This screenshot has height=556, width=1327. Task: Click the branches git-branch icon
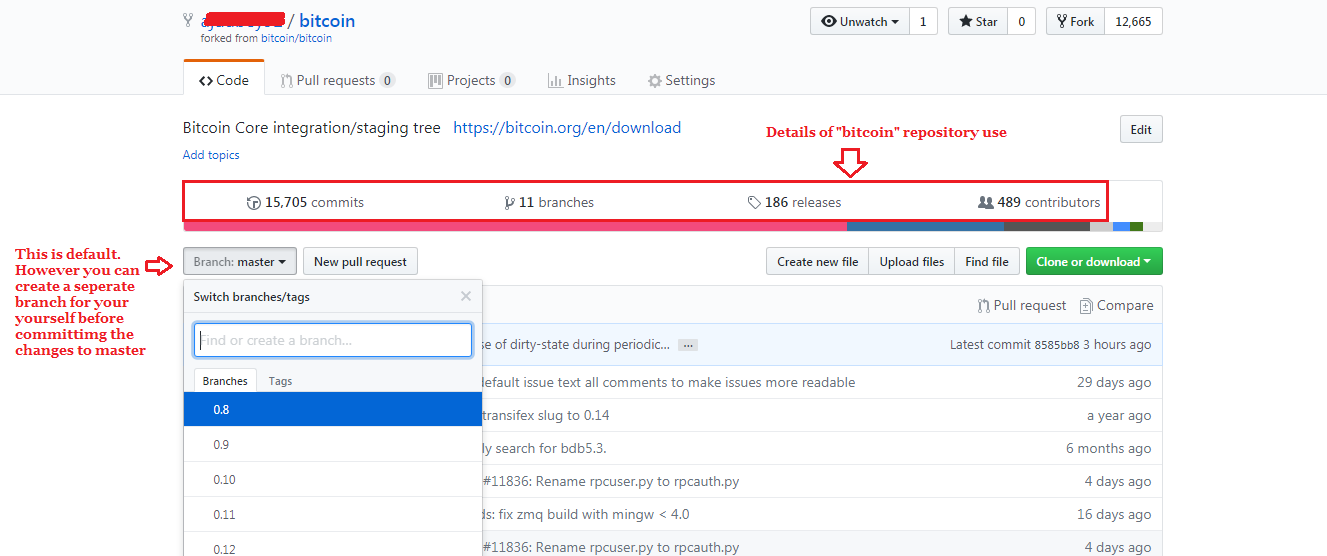pos(510,203)
